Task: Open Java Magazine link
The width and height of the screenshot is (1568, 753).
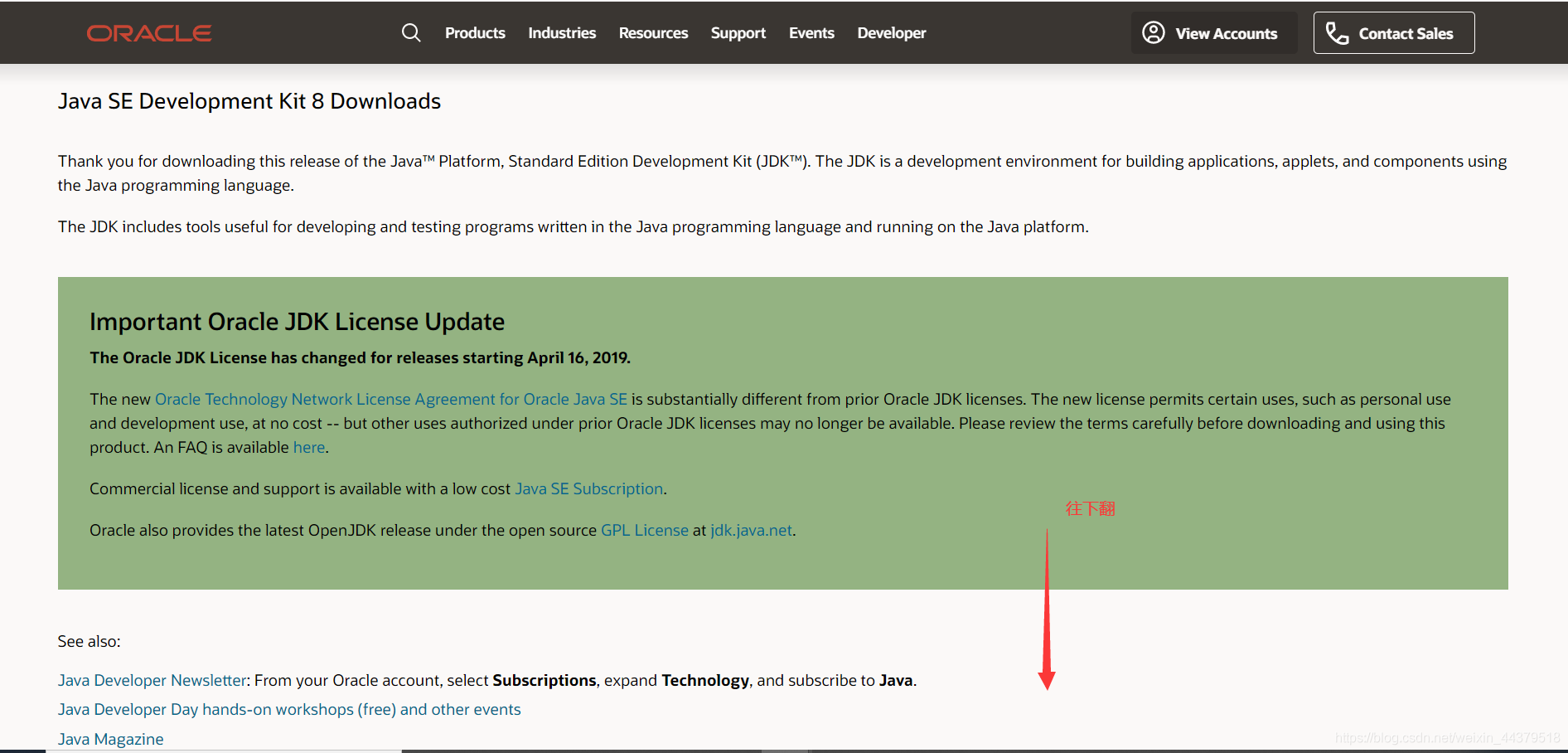Action: [x=111, y=739]
